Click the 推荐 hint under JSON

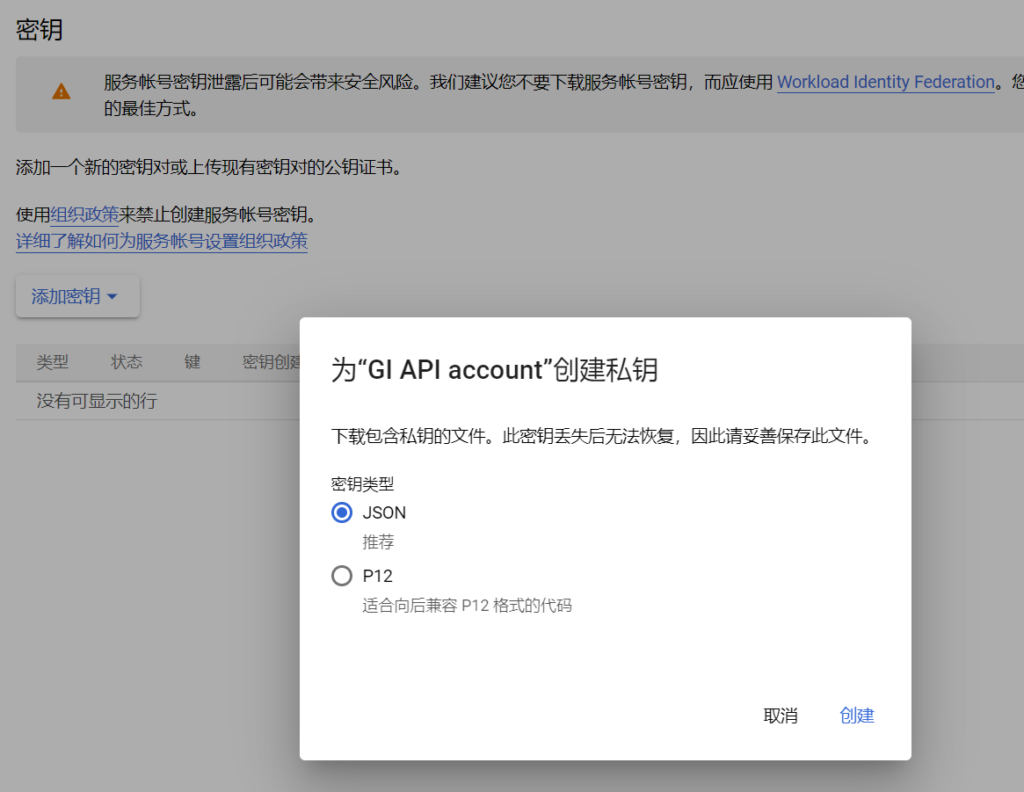point(378,542)
